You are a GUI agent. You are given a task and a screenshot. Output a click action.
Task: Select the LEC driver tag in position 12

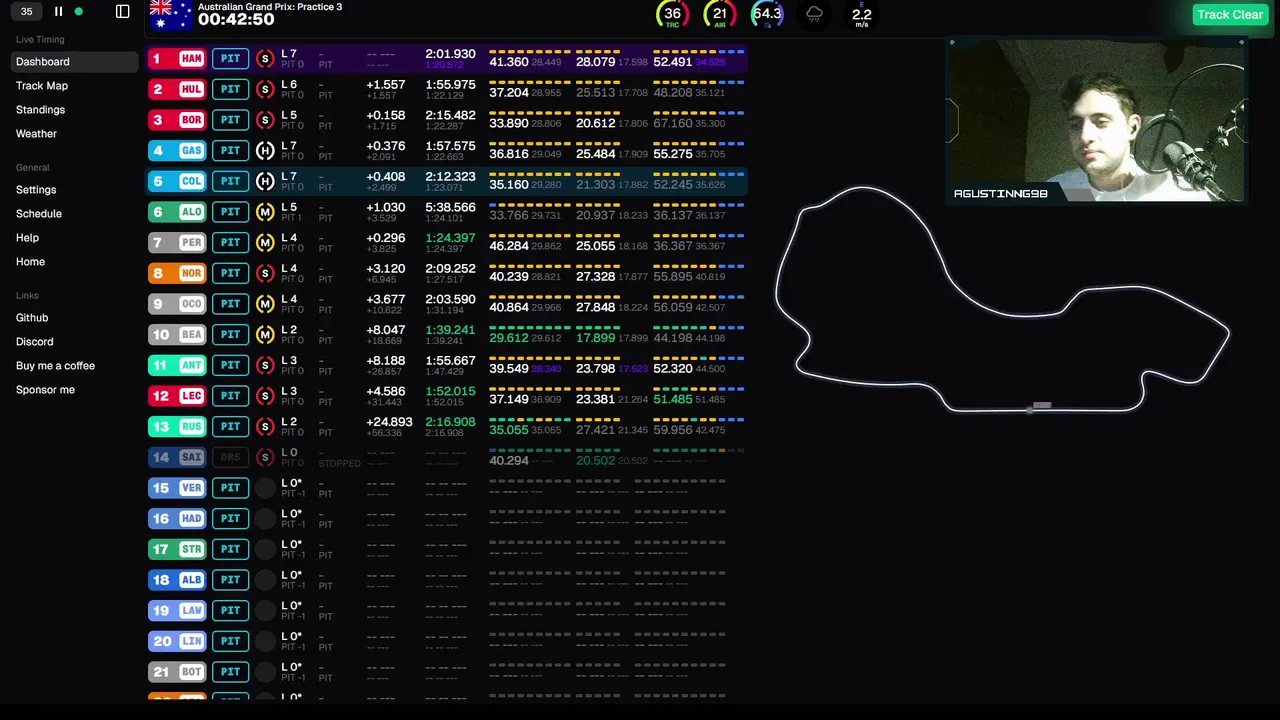(x=177, y=396)
